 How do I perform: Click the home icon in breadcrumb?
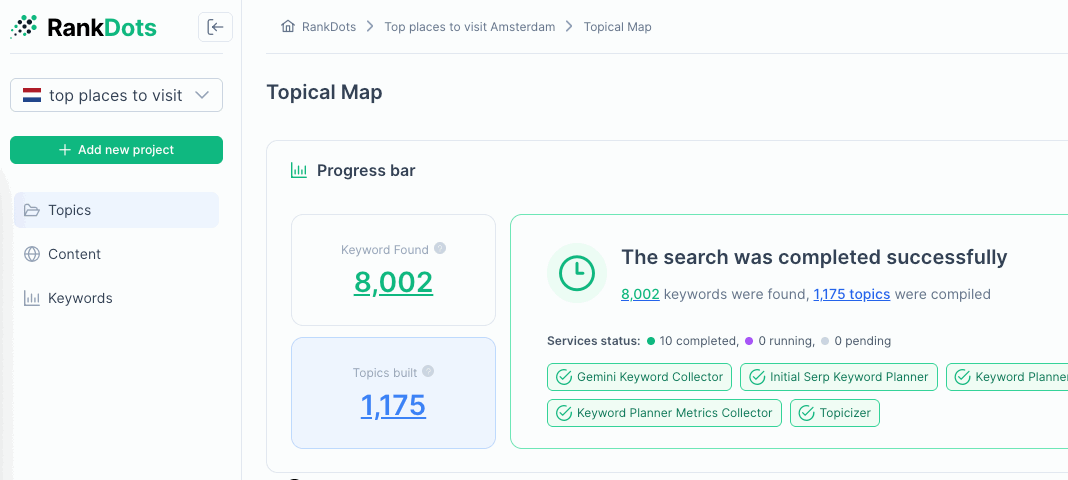click(288, 27)
